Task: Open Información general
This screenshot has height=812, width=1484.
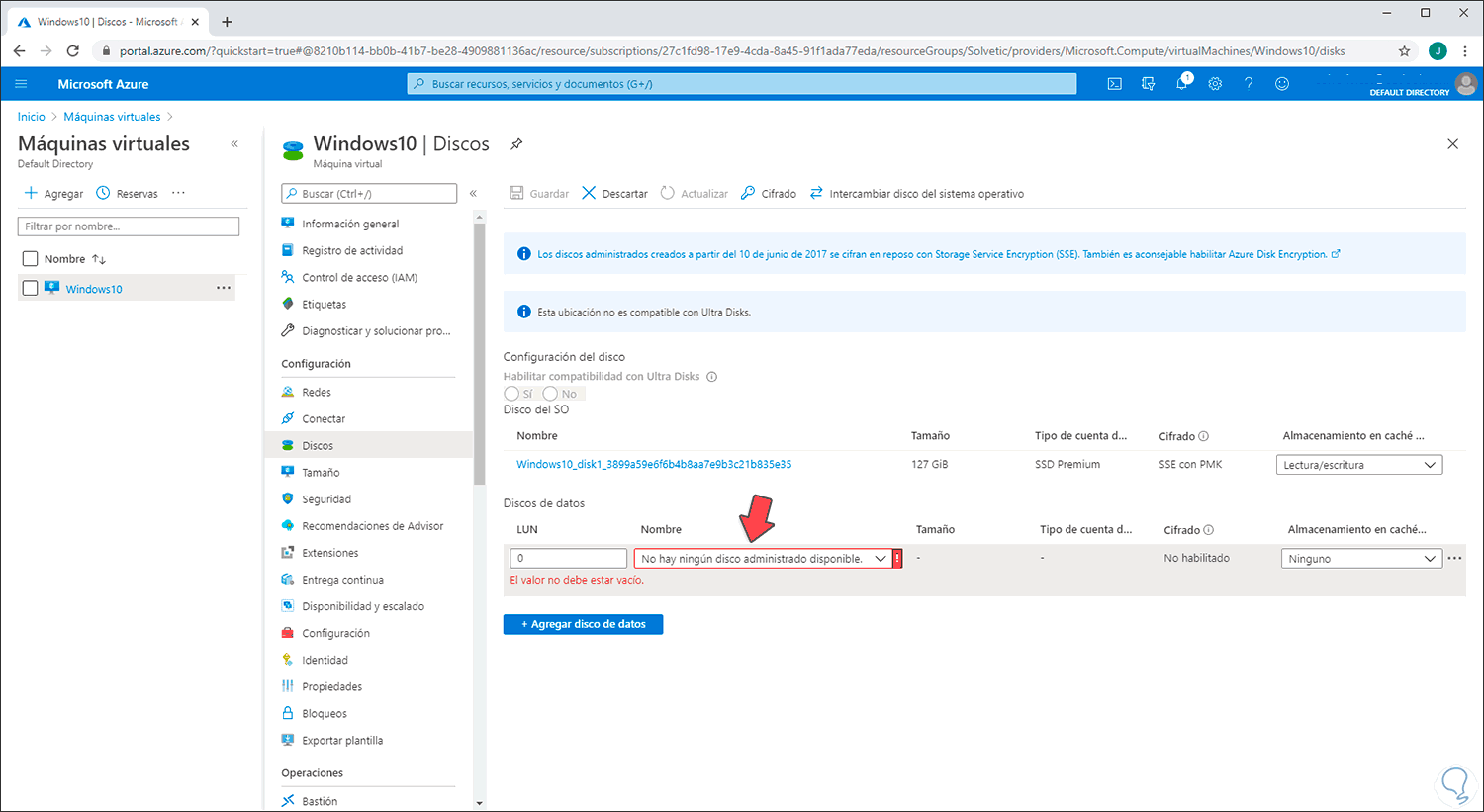Action: pyautogui.click(x=350, y=225)
